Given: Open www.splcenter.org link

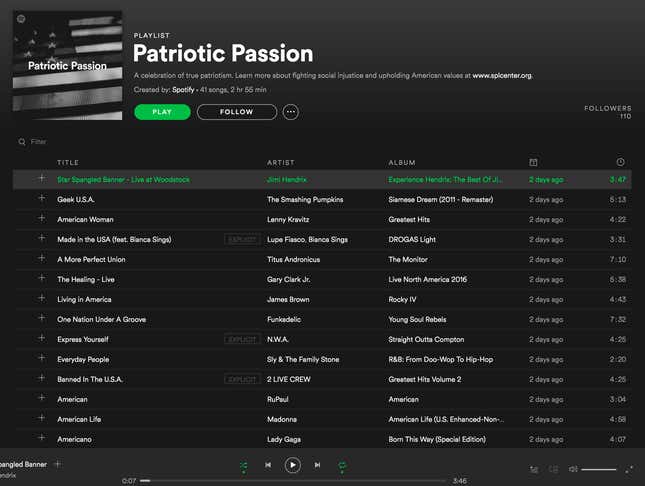Looking at the screenshot, I should pyautogui.click(x=502, y=76).
